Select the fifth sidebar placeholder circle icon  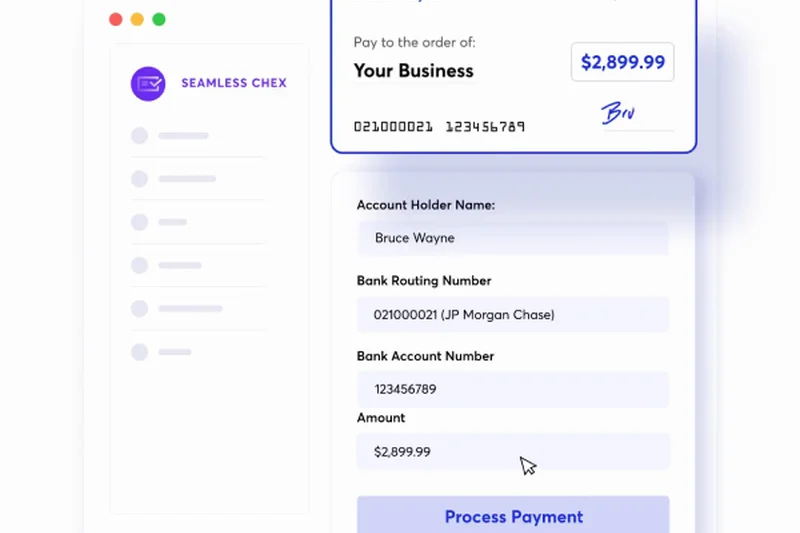click(140, 309)
